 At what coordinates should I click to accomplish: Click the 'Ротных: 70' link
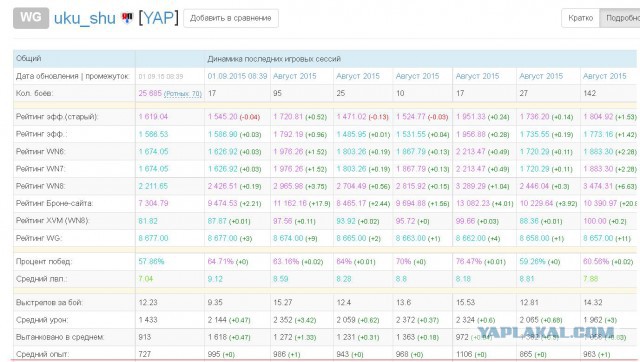pos(183,94)
